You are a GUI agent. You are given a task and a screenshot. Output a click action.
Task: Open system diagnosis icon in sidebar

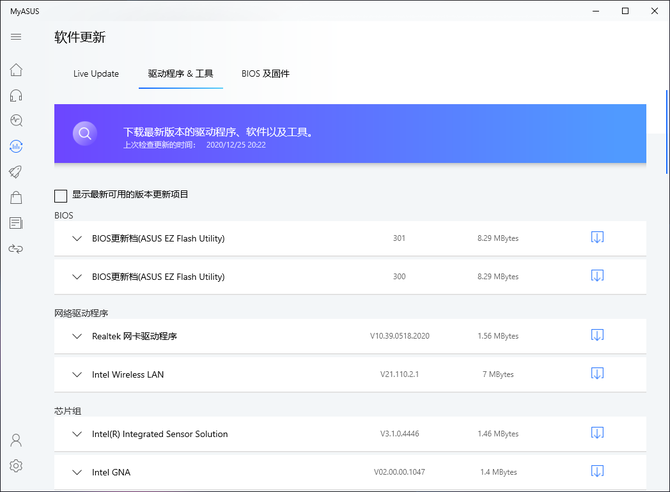[x=16, y=121]
